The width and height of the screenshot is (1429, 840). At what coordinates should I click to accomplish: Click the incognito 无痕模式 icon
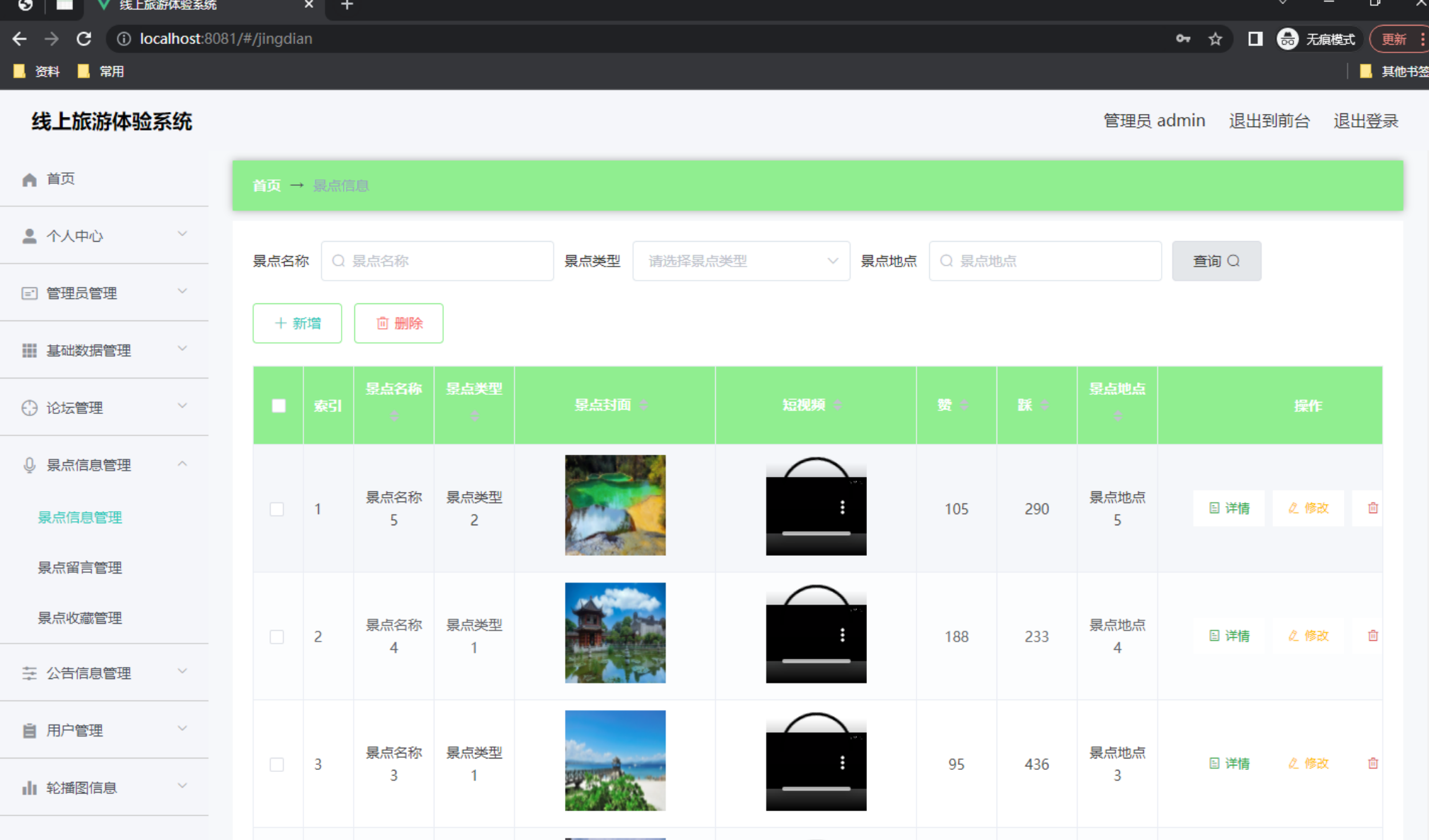pyautogui.click(x=1288, y=39)
